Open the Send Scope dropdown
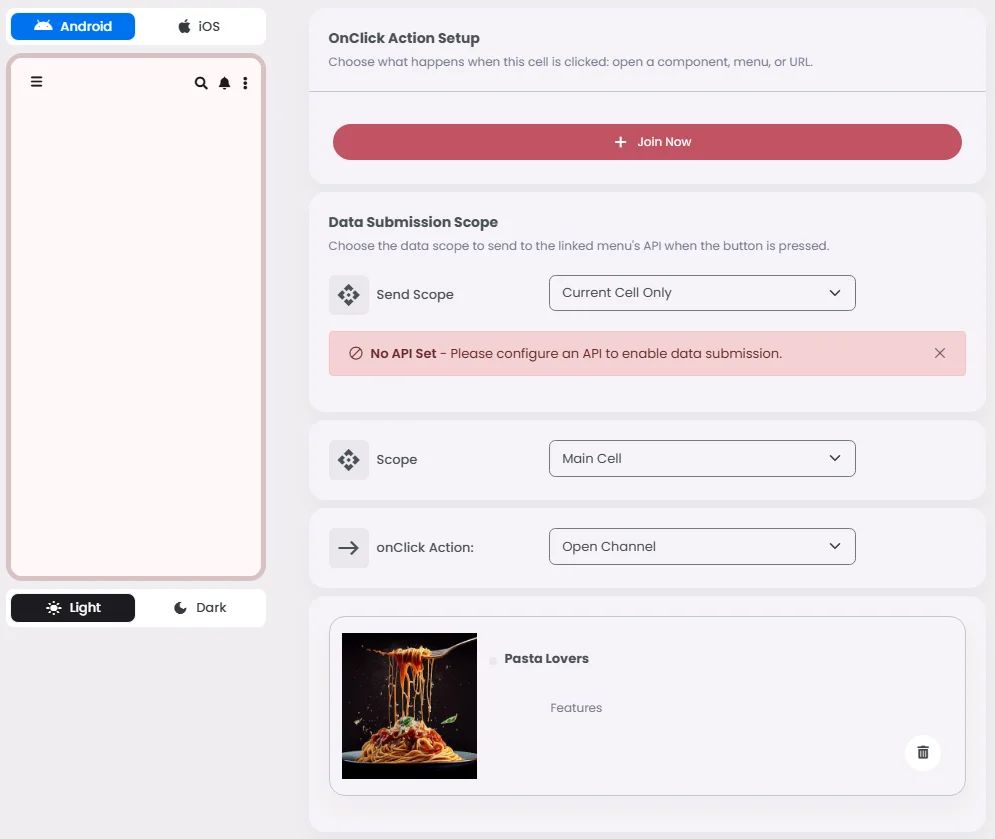The image size is (995, 839). 702,293
